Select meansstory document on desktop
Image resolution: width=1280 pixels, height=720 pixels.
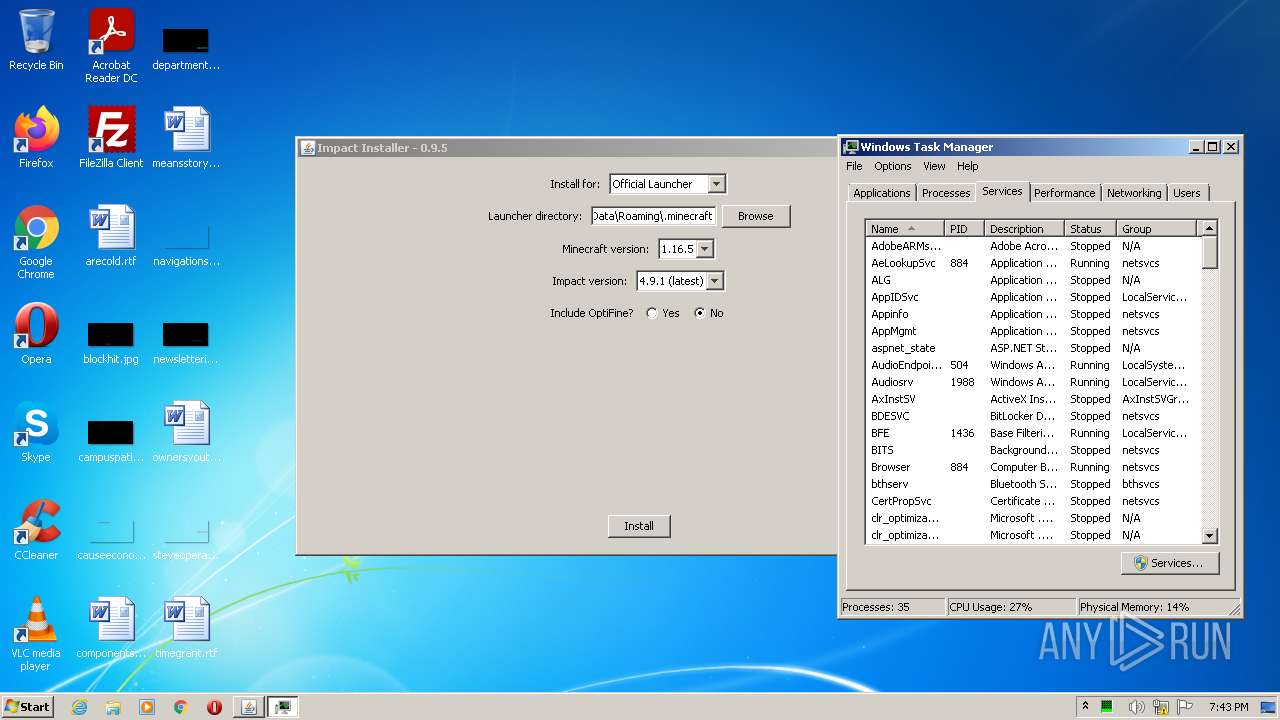pos(186,138)
